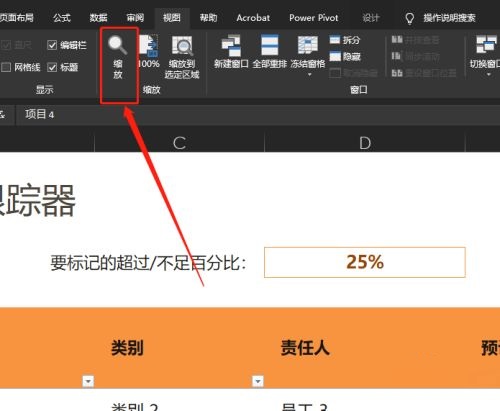This screenshot has width=500, height=411.
Task: Open a 新建窗口 new window
Action: [x=231, y=52]
